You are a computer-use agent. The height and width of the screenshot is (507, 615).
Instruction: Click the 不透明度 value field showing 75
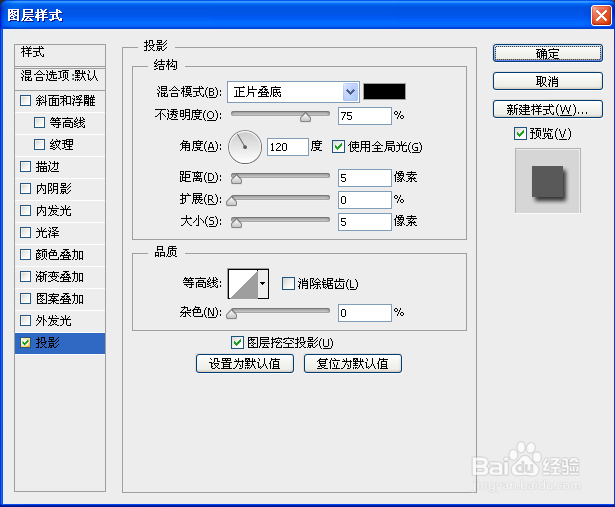click(365, 116)
